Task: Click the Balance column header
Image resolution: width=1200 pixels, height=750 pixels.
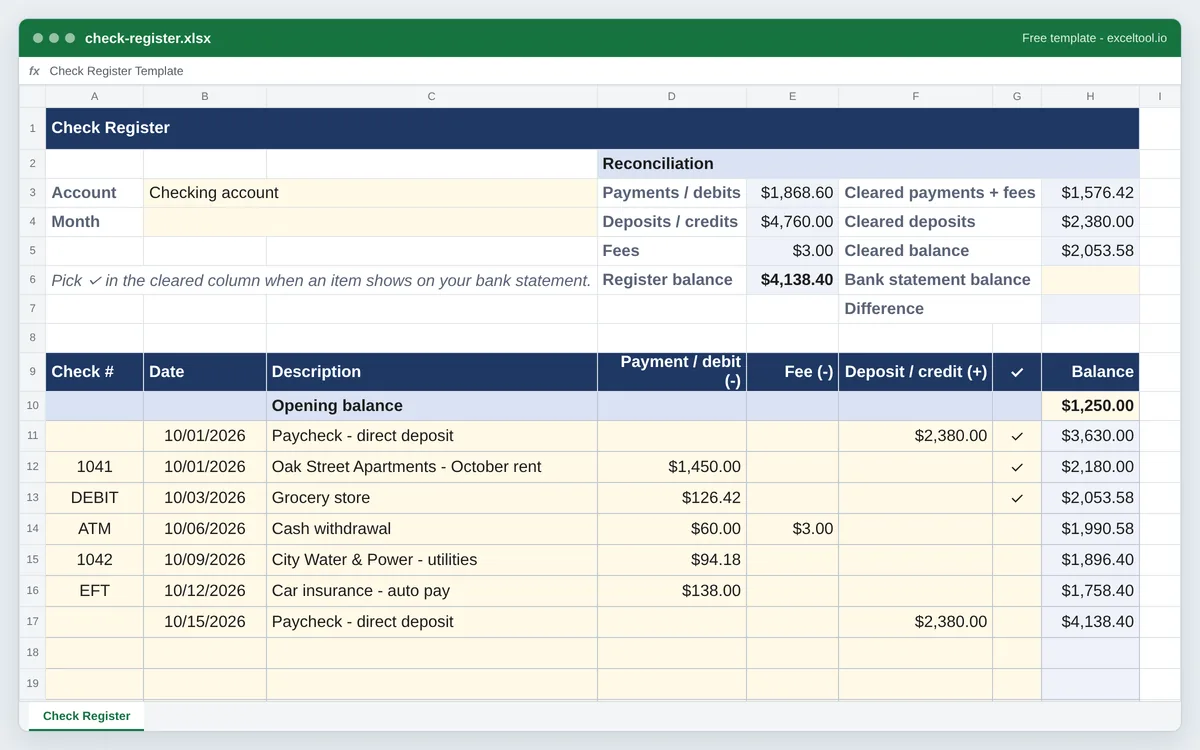Action: coord(1090,372)
